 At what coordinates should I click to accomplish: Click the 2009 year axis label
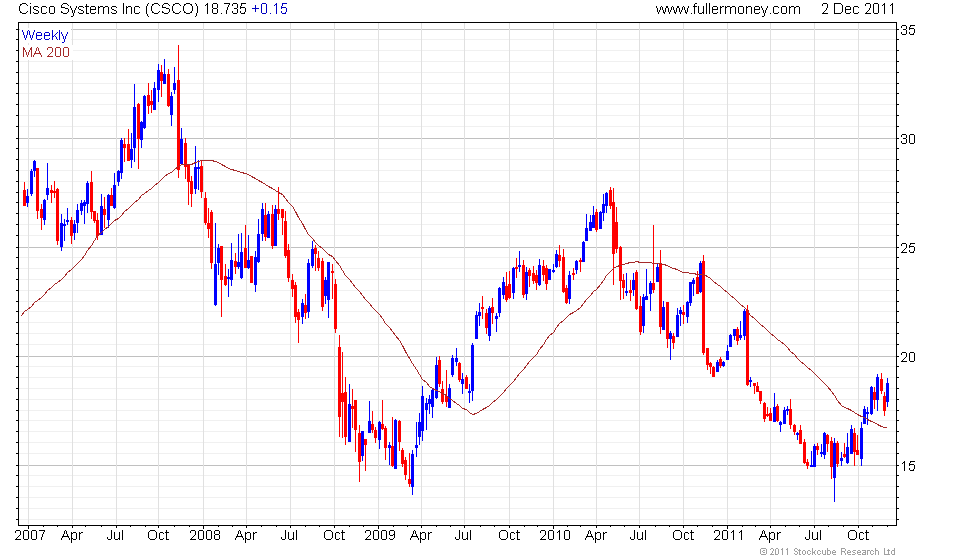coord(380,536)
